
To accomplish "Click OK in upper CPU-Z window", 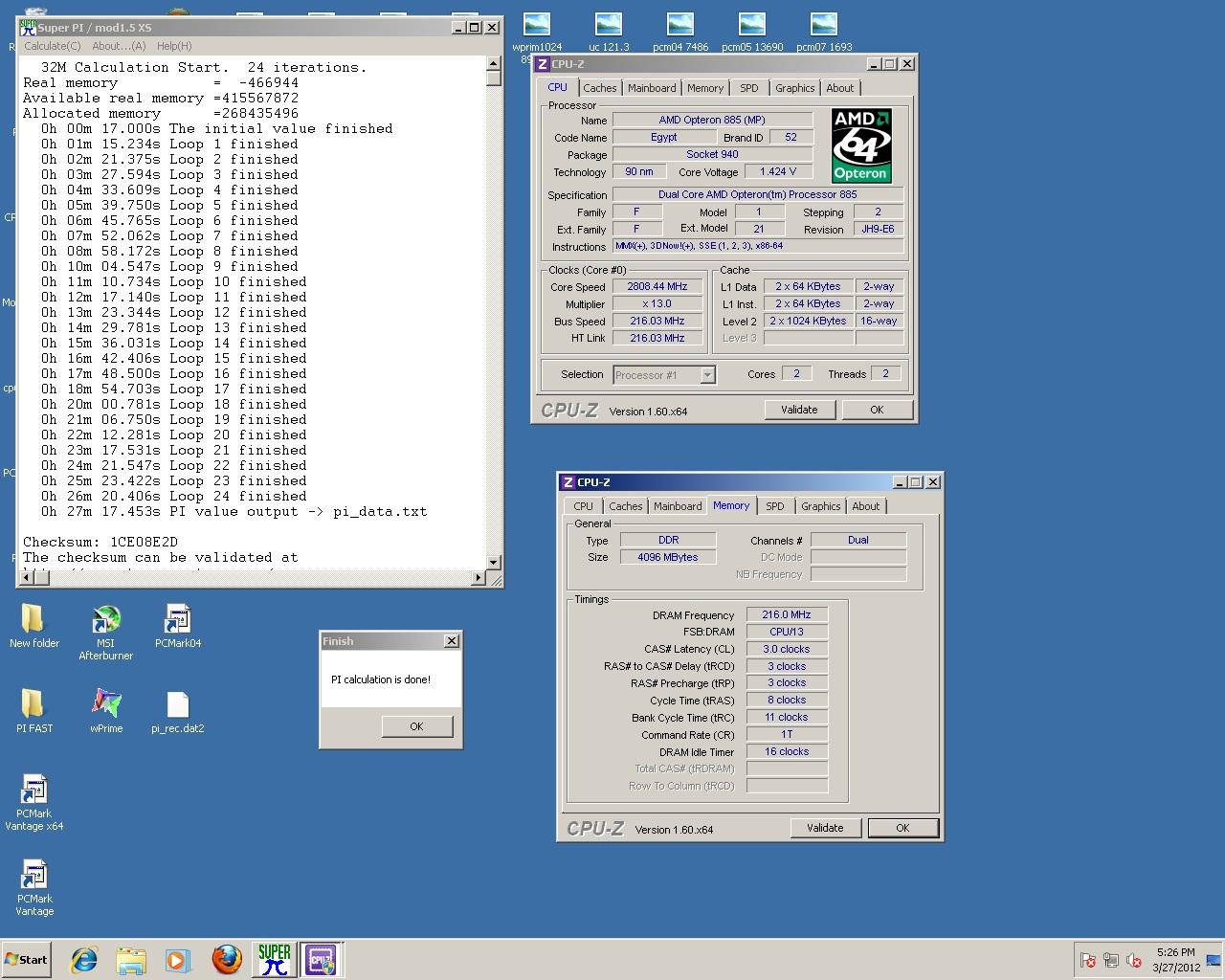I will [x=877, y=410].
